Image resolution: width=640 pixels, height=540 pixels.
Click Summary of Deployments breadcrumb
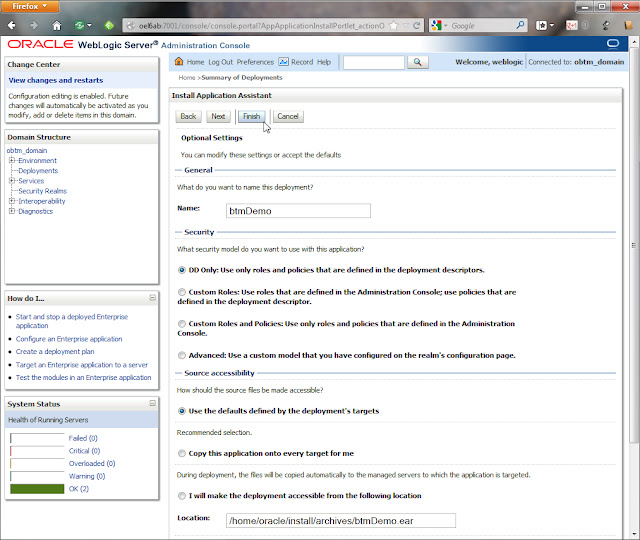242,78
